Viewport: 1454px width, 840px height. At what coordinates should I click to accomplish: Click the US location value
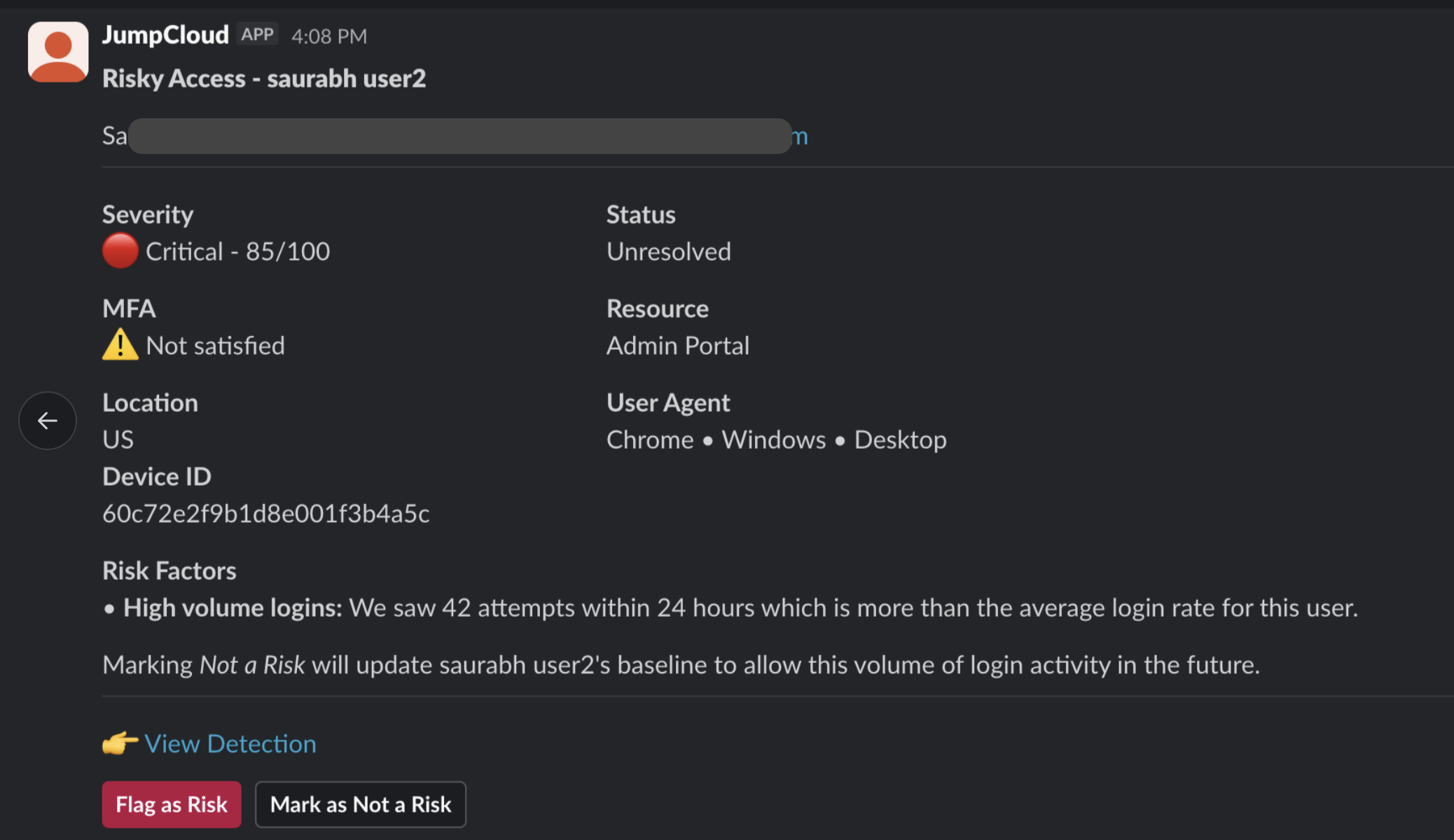pos(118,440)
